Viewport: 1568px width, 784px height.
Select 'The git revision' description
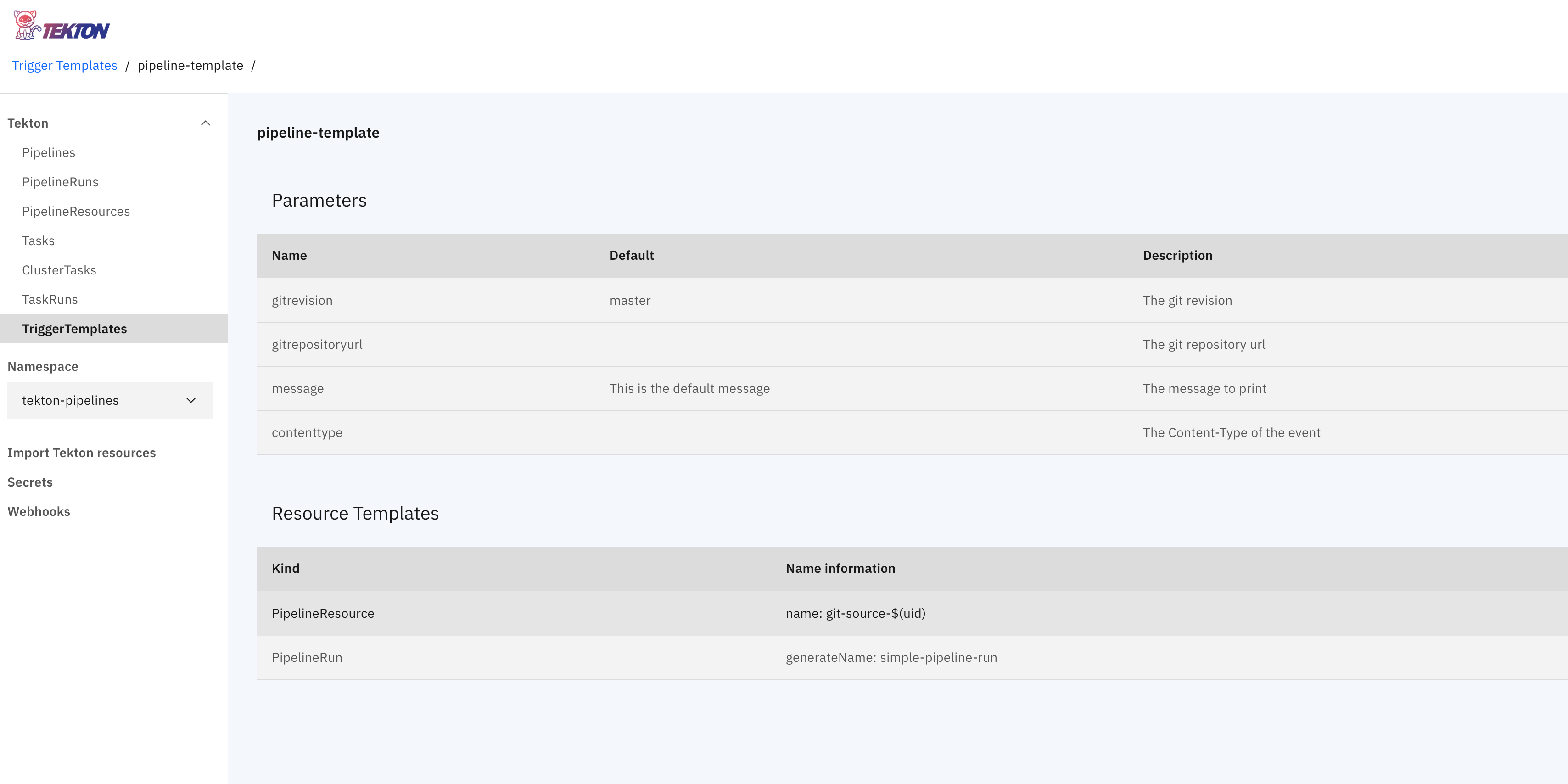(1187, 301)
